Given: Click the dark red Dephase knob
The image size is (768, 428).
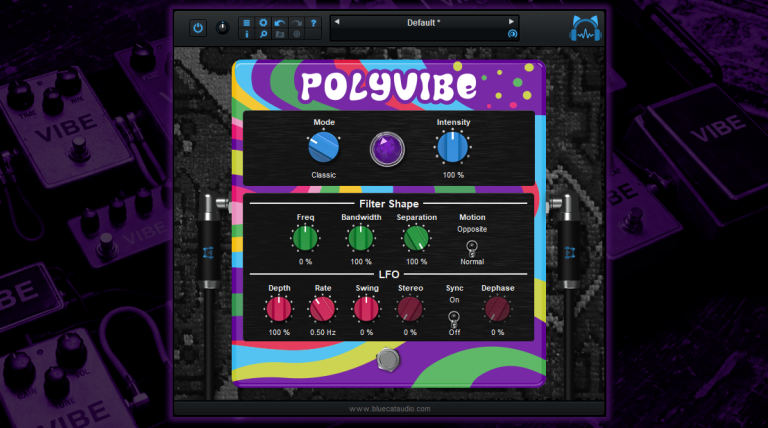Looking at the screenshot, I should click(497, 309).
